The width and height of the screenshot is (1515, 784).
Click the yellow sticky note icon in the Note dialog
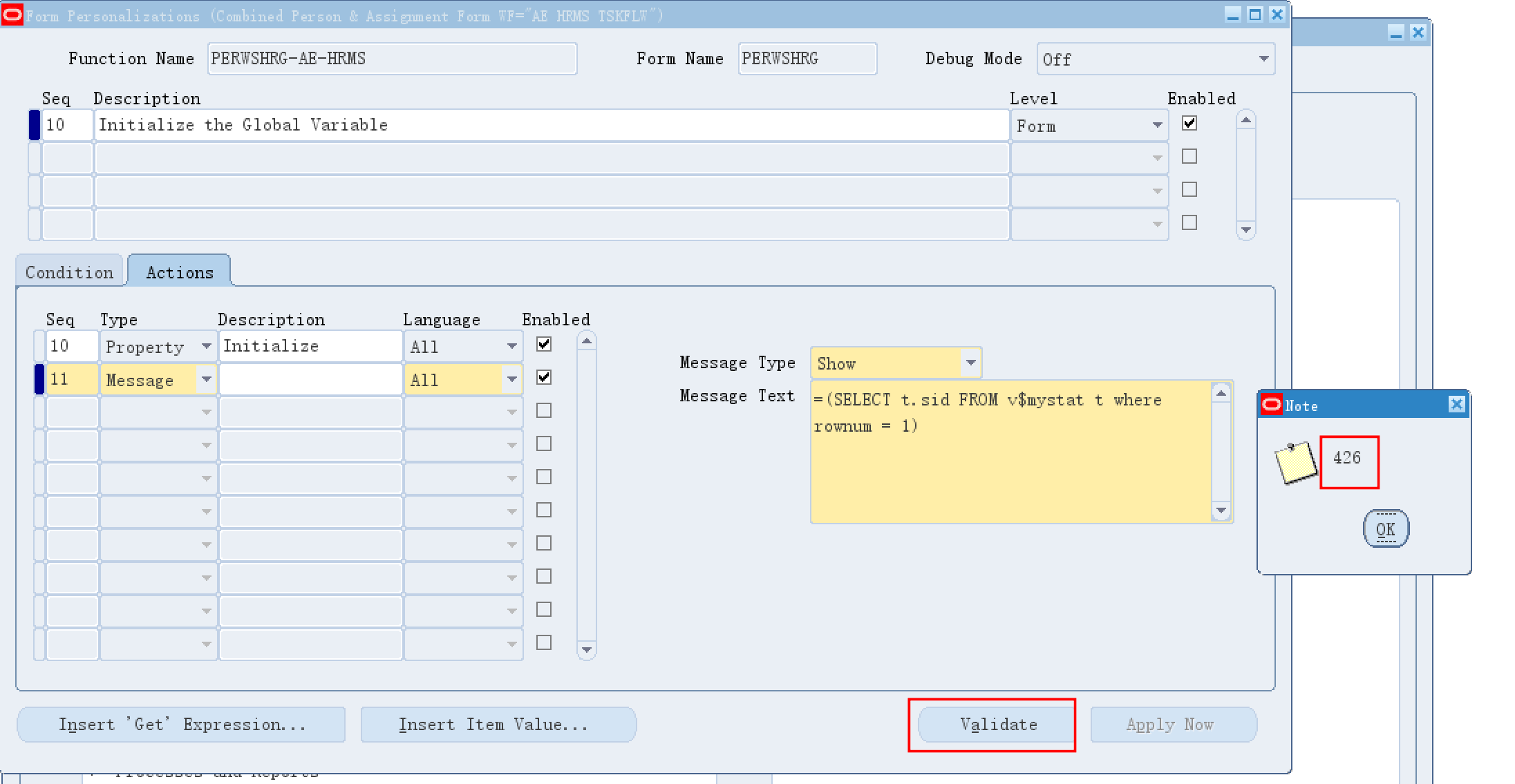pos(1295,462)
